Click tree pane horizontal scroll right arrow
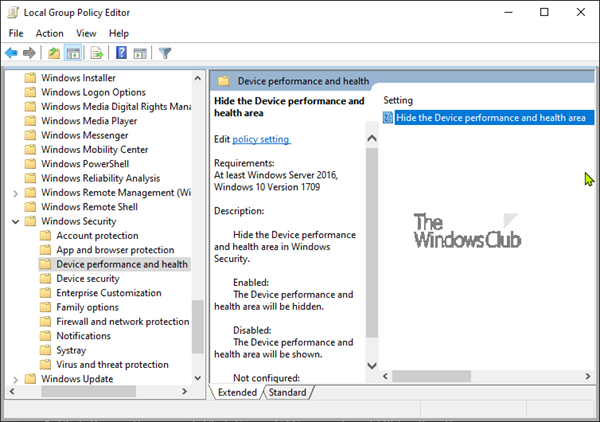 (184, 391)
